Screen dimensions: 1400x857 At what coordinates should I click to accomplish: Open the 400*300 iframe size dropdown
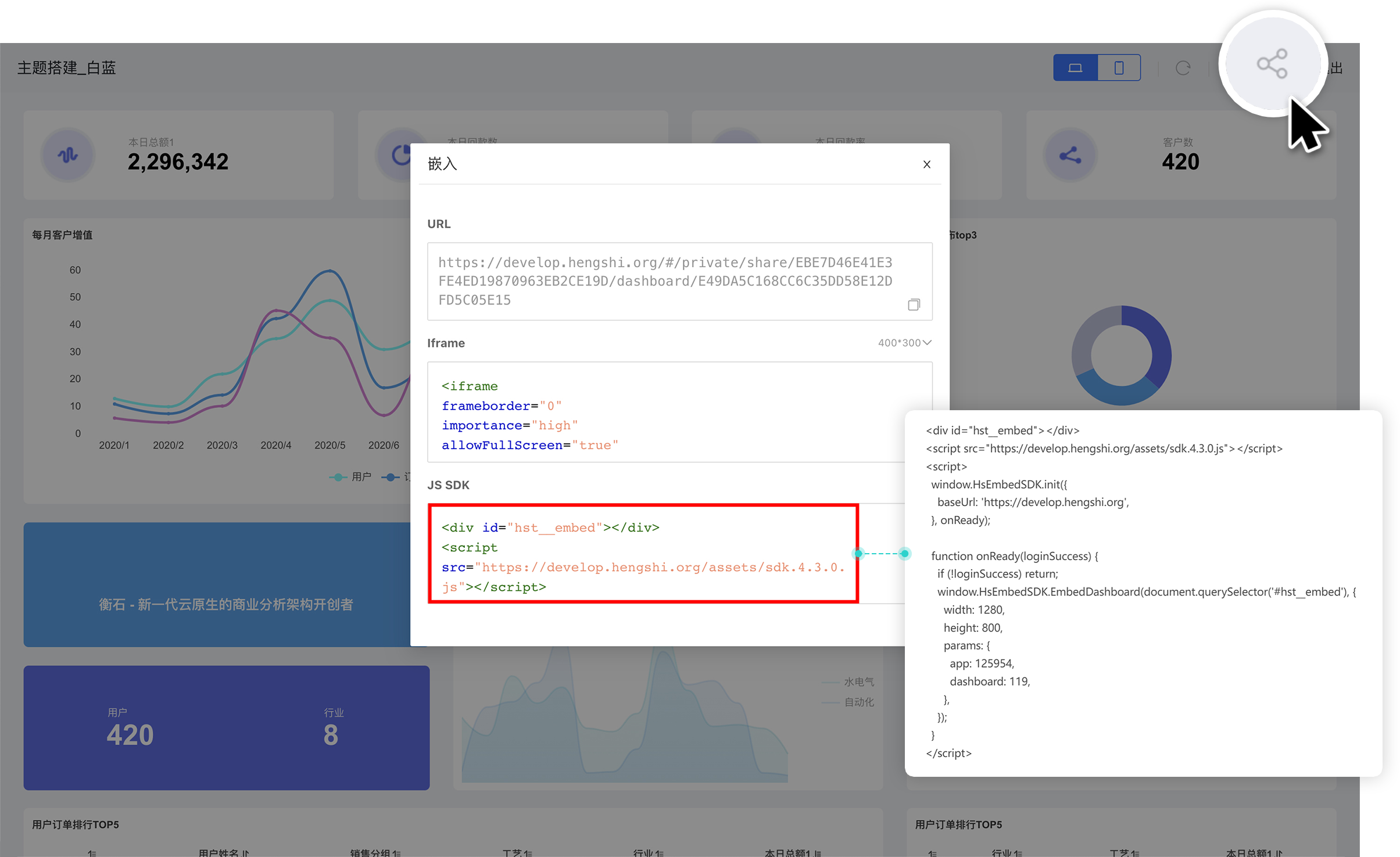904,343
